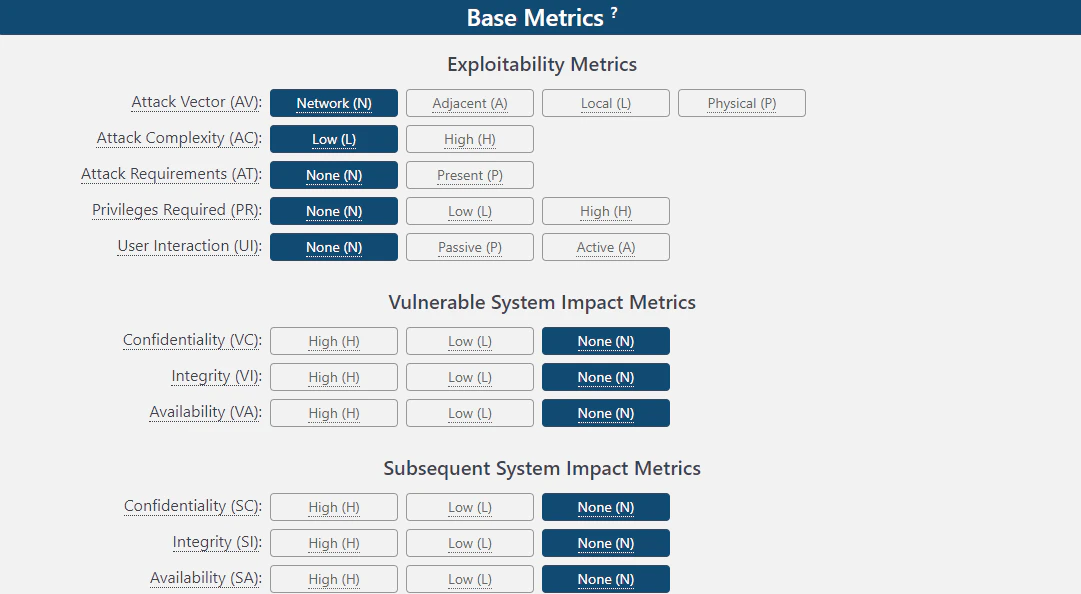Set Integrity (SI) to High (H)
Image resolution: width=1081 pixels, height=594 pixels.
point(334,543)
